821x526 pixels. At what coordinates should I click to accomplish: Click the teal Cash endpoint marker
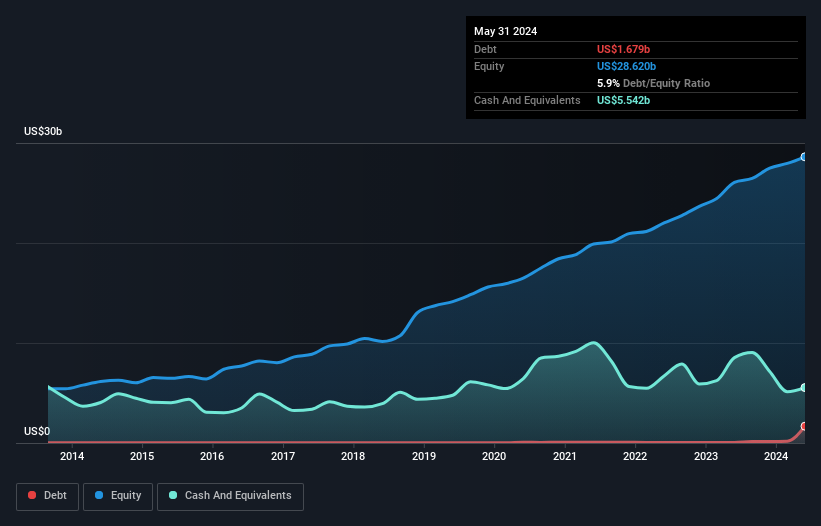tap(804, 388)
